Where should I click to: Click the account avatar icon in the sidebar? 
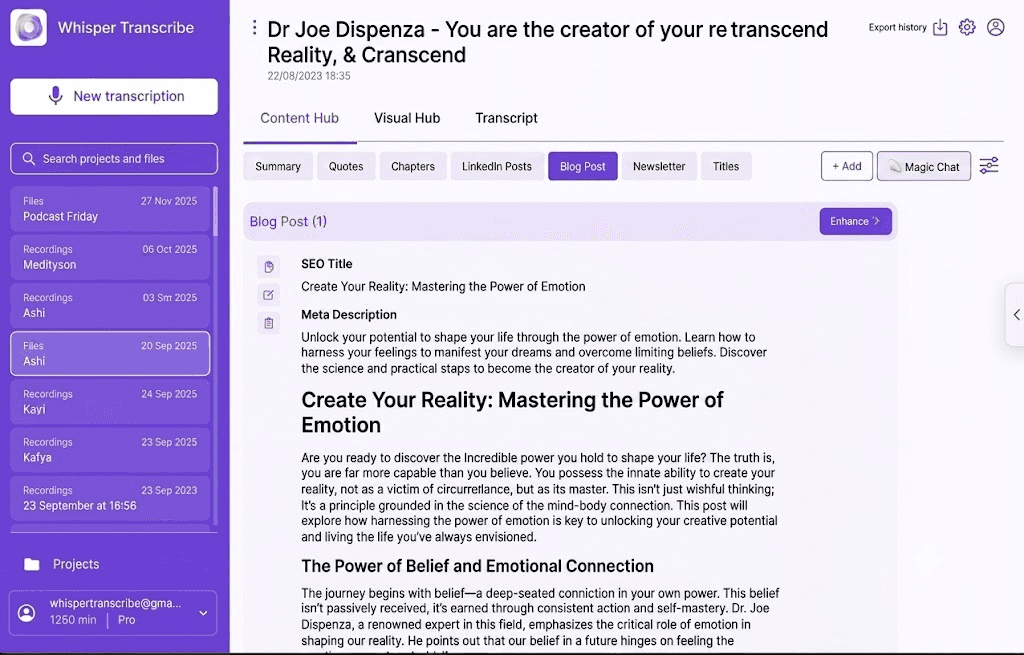(27, 613)
